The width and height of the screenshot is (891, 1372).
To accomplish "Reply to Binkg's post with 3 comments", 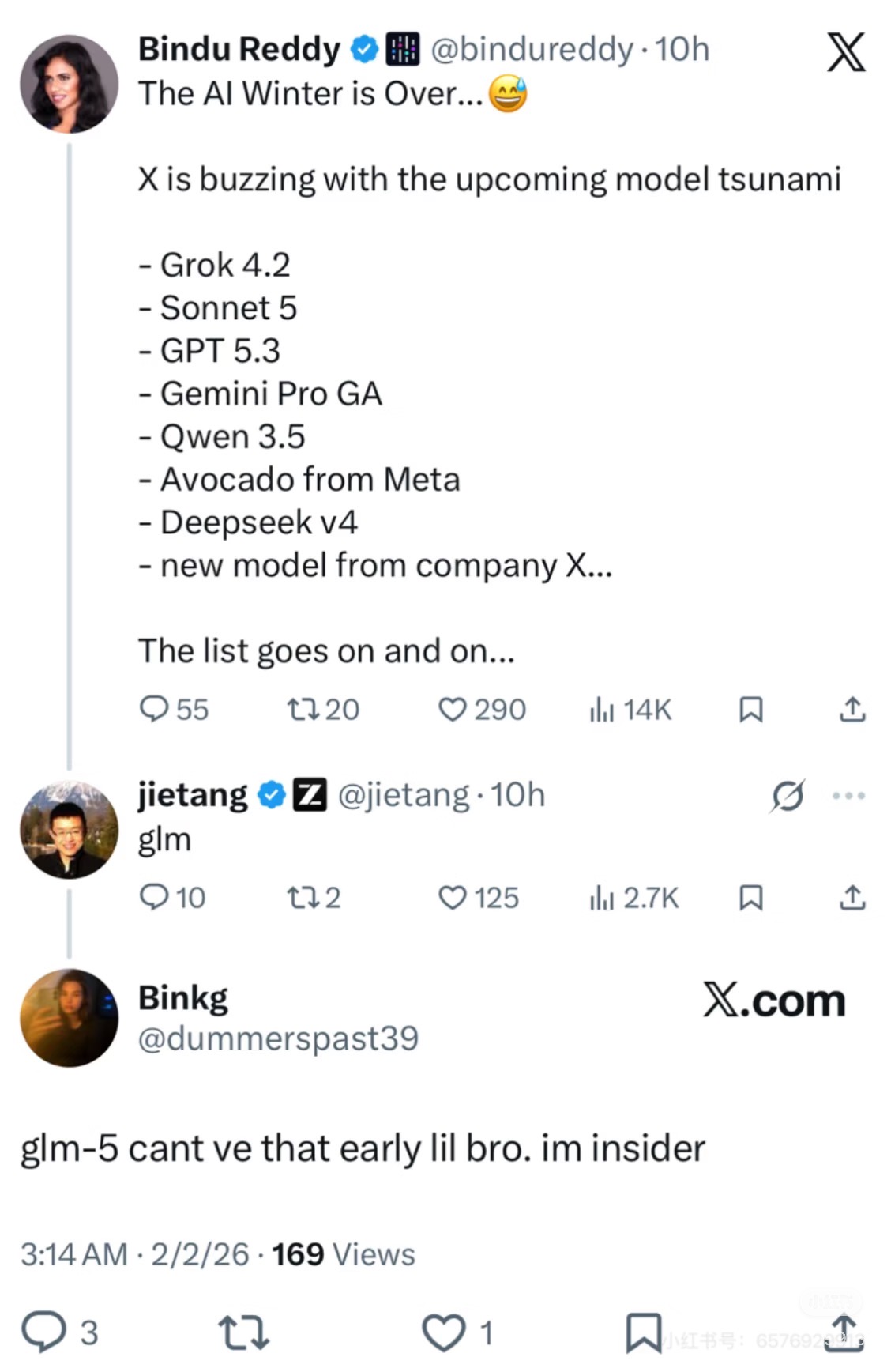I will click(44, 1332).
